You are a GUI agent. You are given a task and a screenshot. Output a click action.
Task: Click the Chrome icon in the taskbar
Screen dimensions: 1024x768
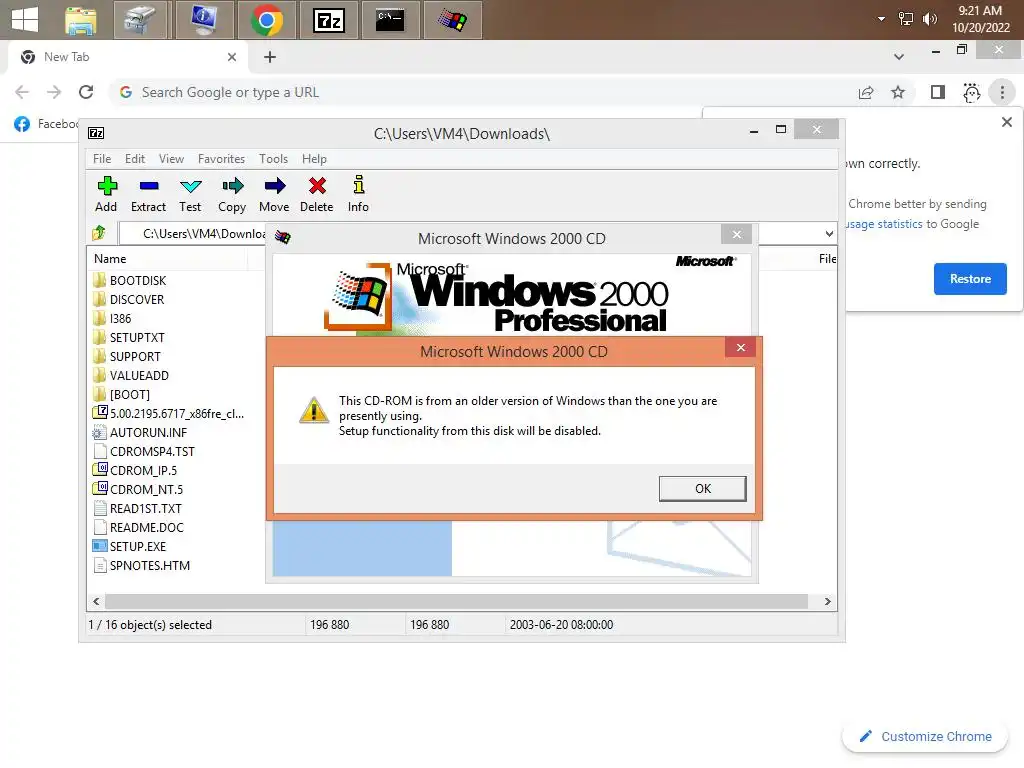click(266, 20)
